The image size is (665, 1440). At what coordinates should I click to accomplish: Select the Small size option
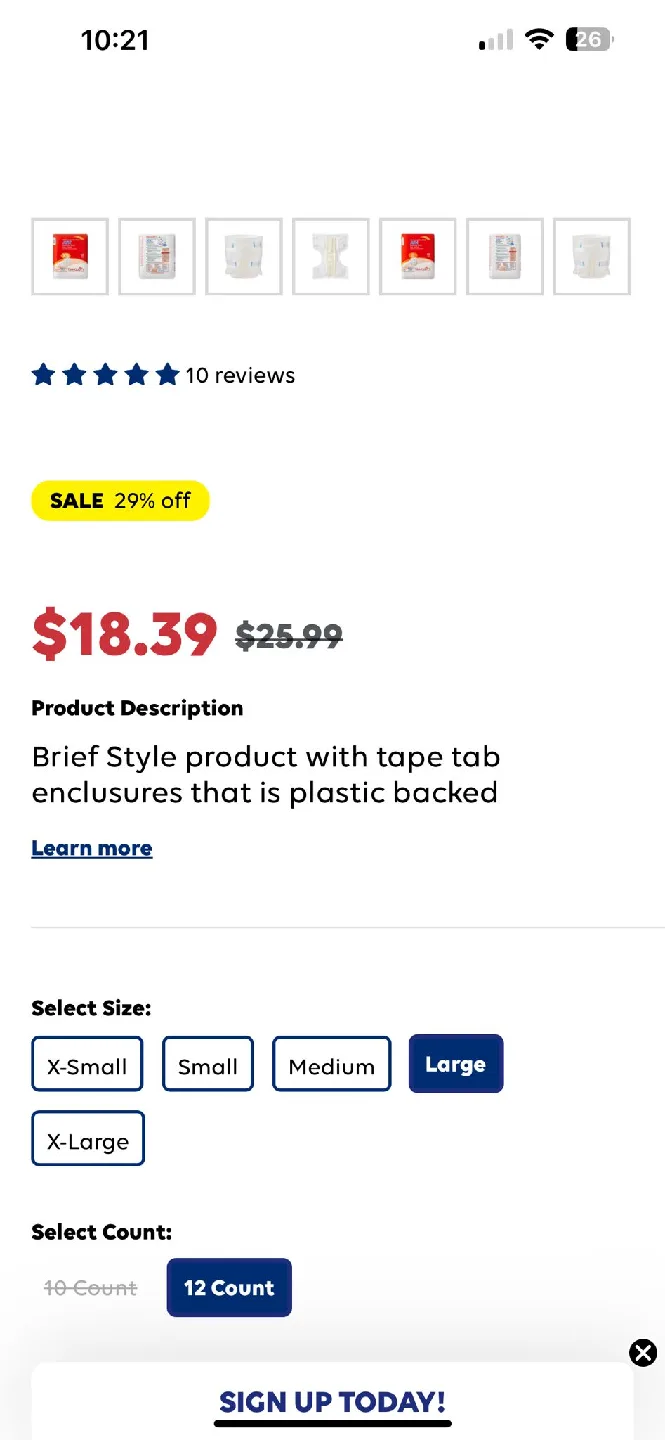coord(207,1063)
